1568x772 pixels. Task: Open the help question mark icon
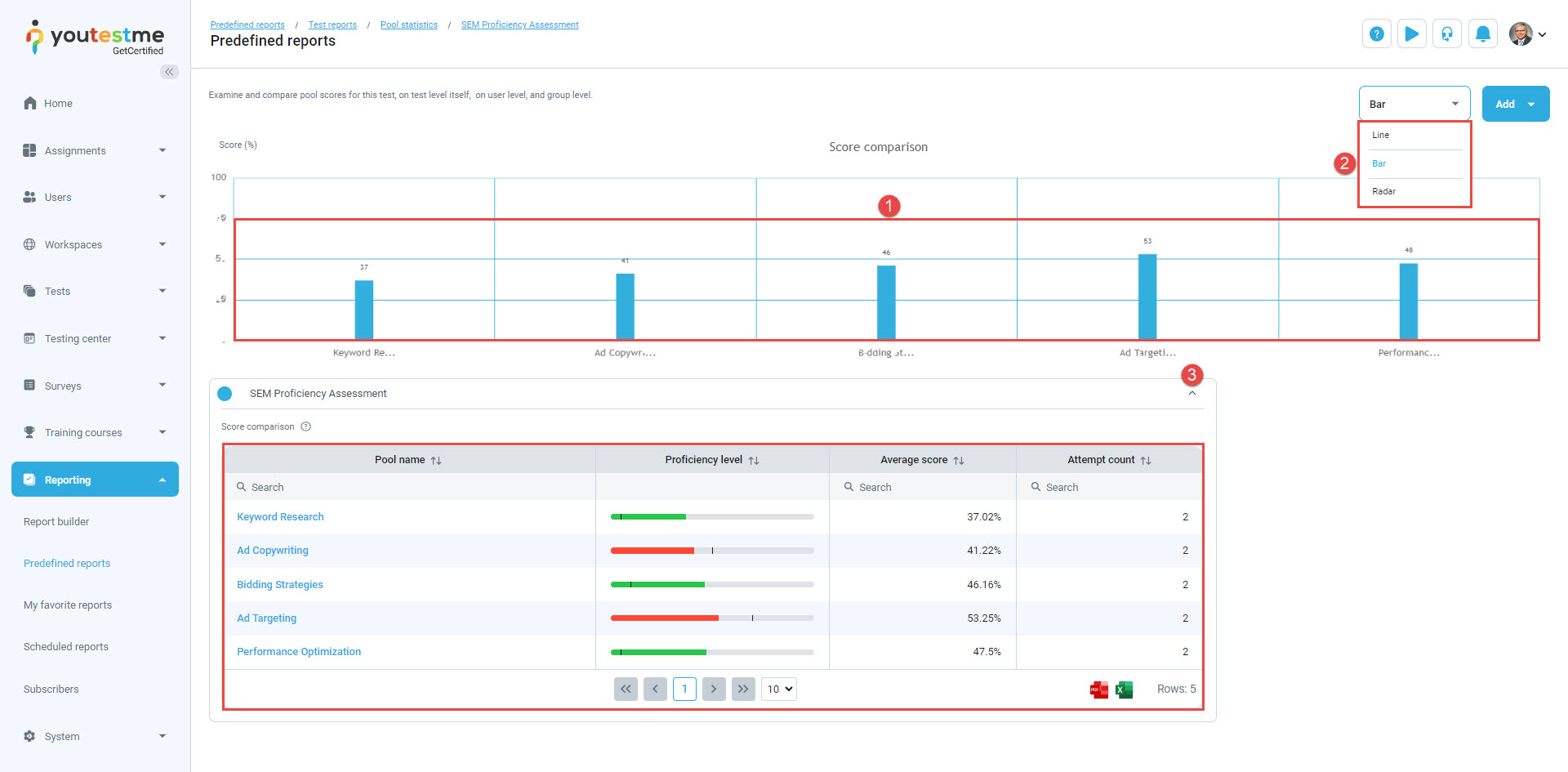pos(1376,34)
